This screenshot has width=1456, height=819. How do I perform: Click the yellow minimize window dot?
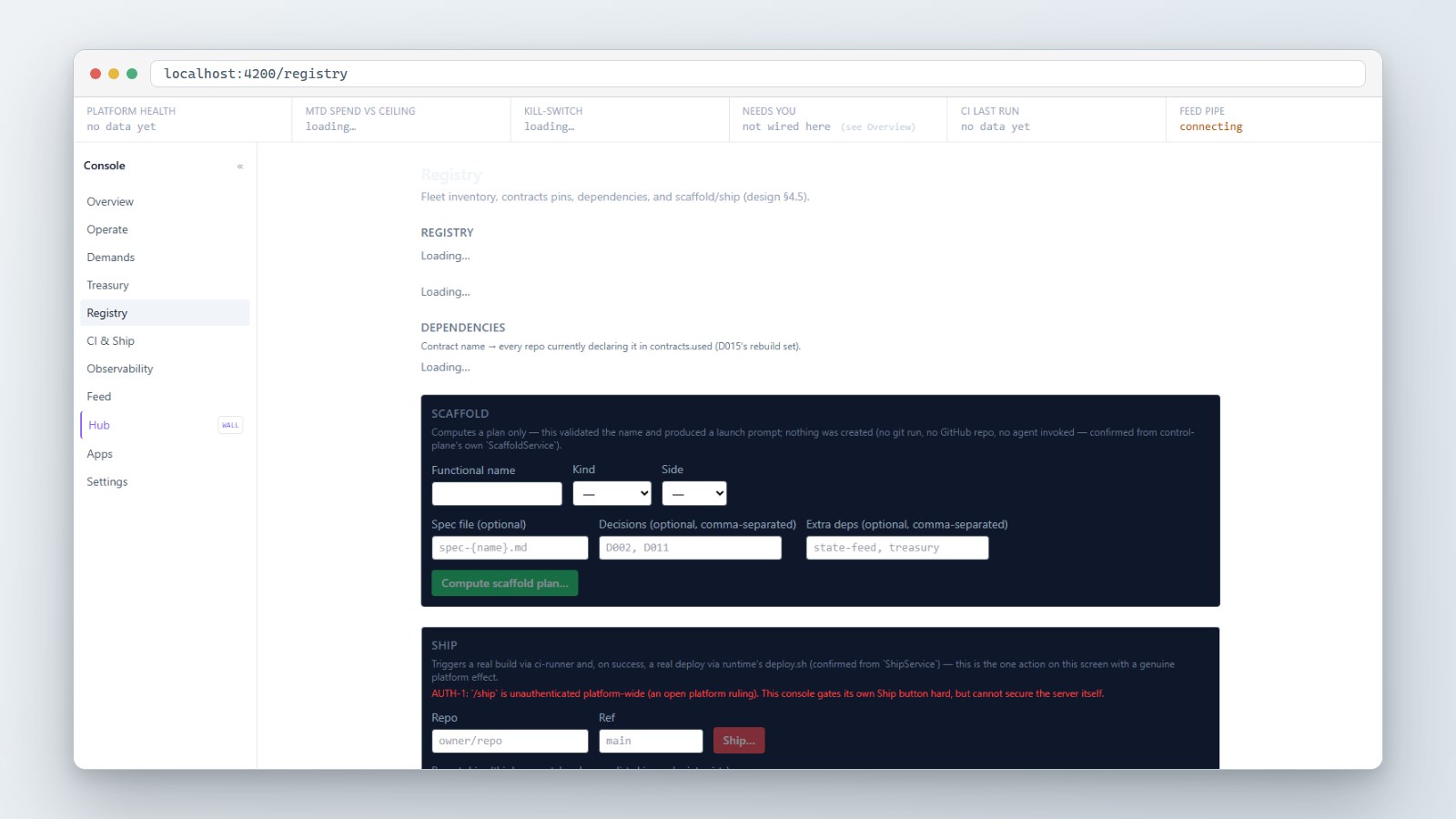coord(114,74)
